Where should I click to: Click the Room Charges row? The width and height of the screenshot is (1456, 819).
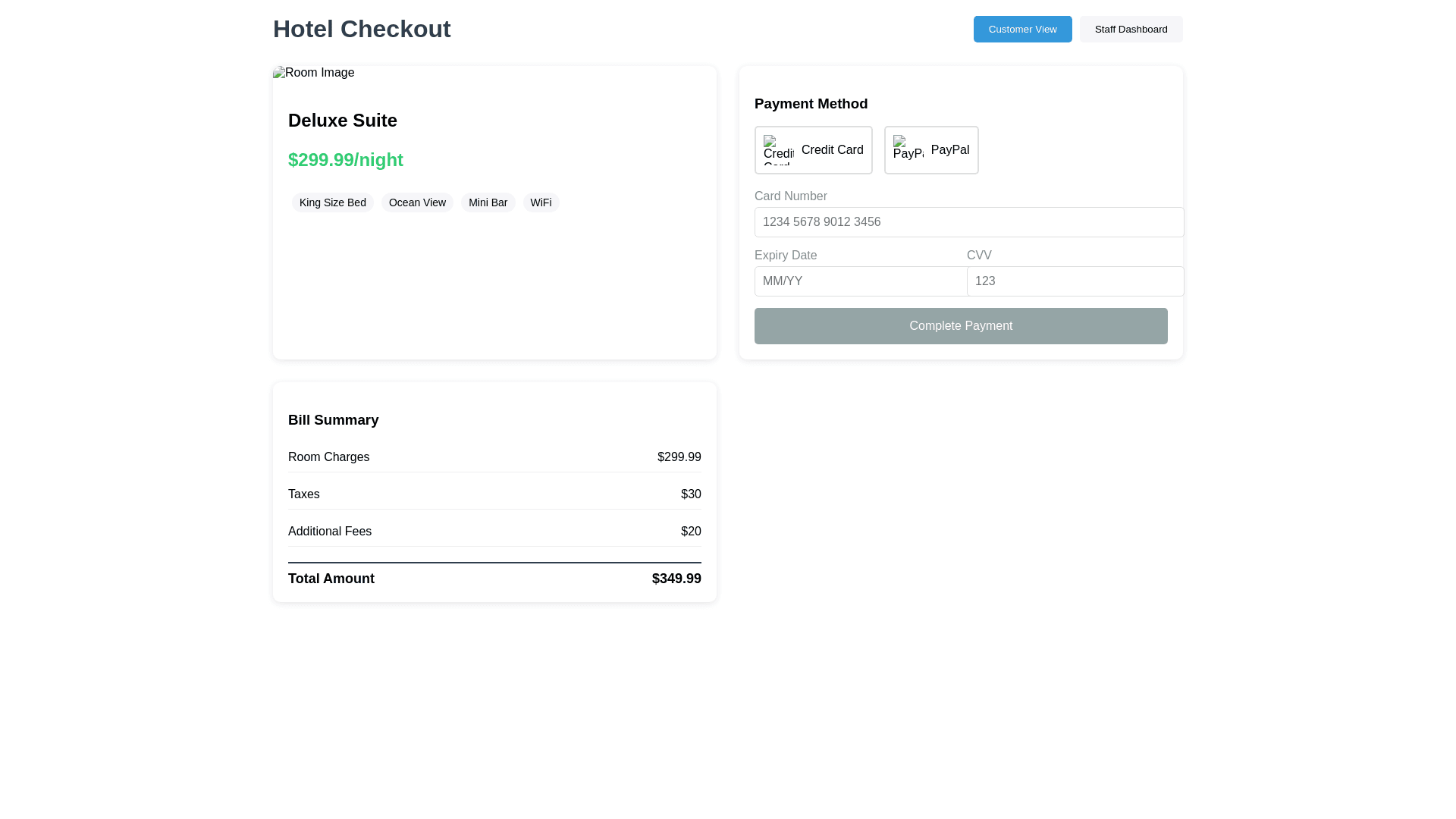[494, 457]
